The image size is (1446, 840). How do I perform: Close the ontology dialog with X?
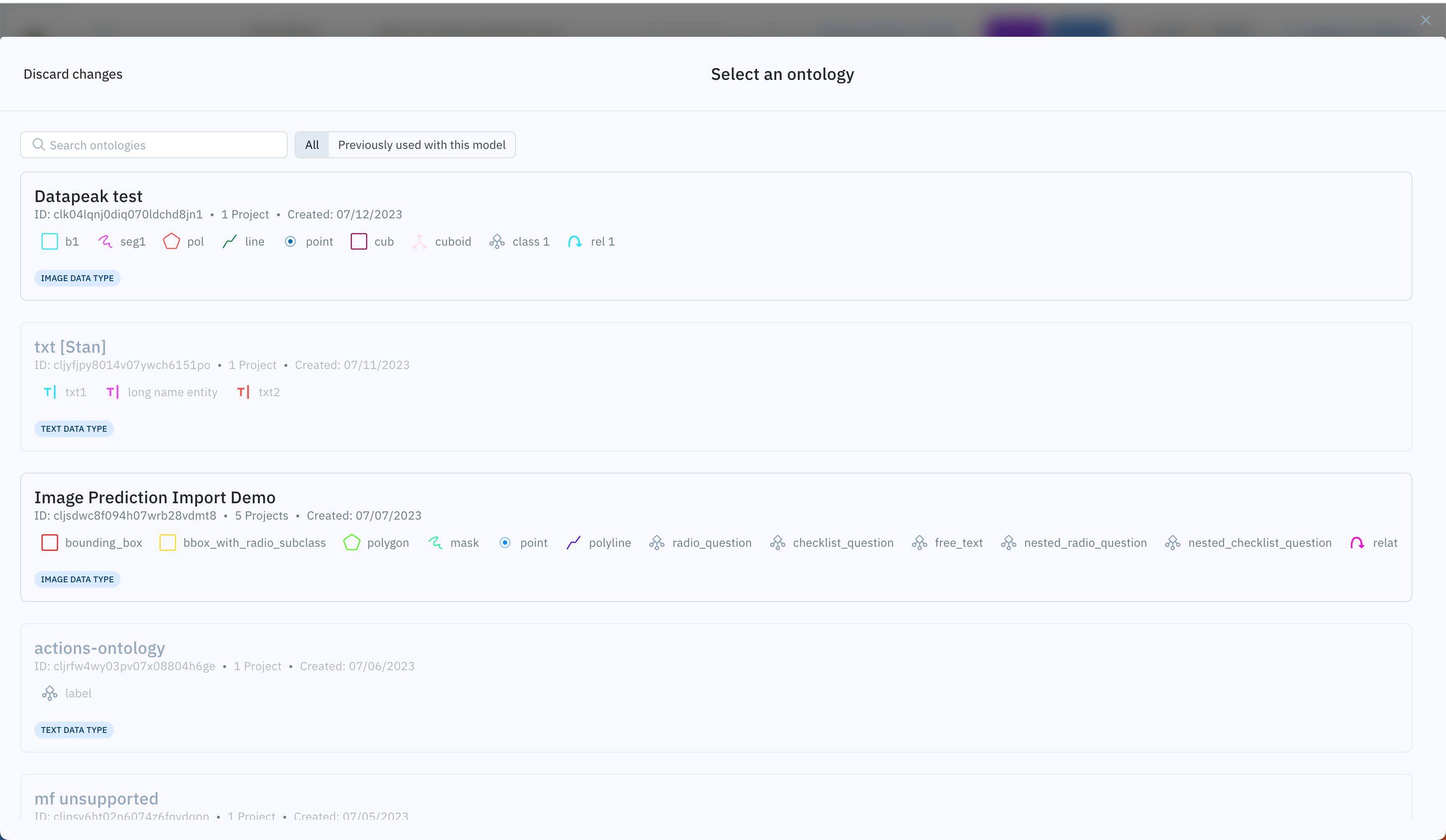click(x=1425, y=20)
